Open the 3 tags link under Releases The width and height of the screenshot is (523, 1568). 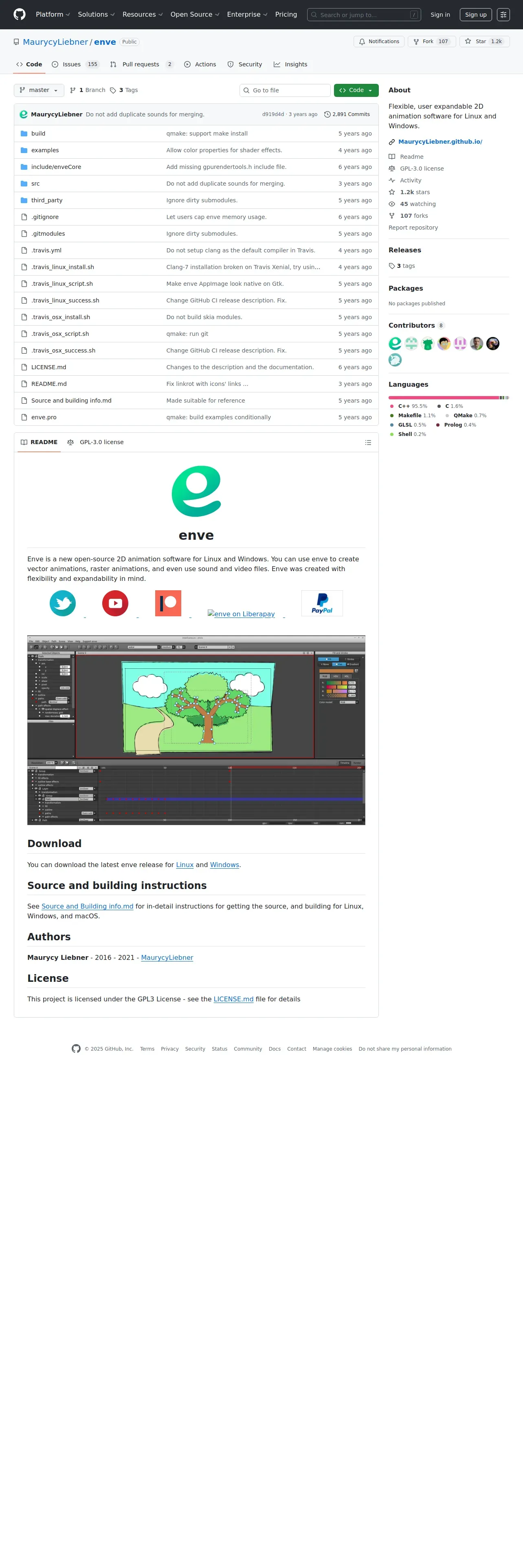(402, 266)
